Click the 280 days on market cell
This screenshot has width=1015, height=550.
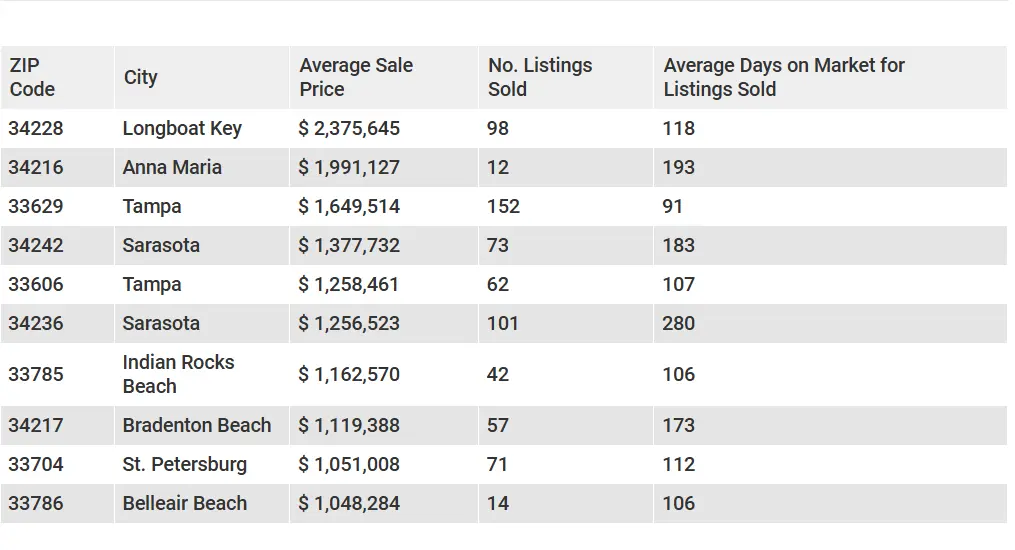831,323
